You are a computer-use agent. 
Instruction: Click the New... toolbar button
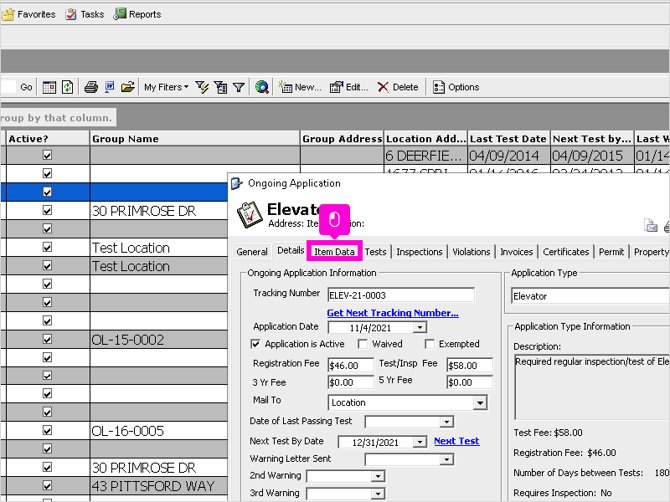(300, 87)
